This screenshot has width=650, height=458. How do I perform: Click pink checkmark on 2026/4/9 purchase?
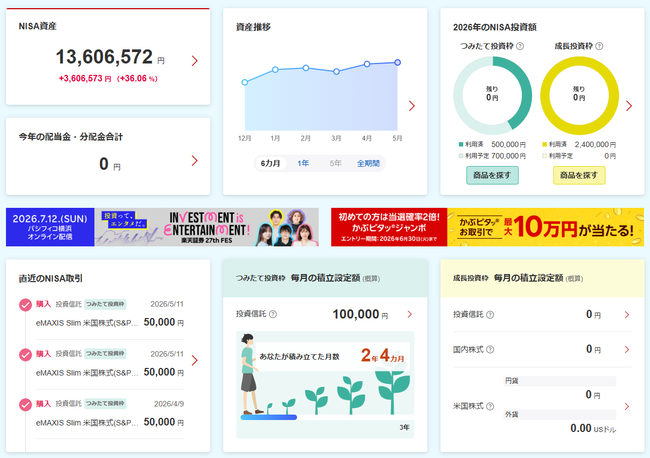pos(25,405)
